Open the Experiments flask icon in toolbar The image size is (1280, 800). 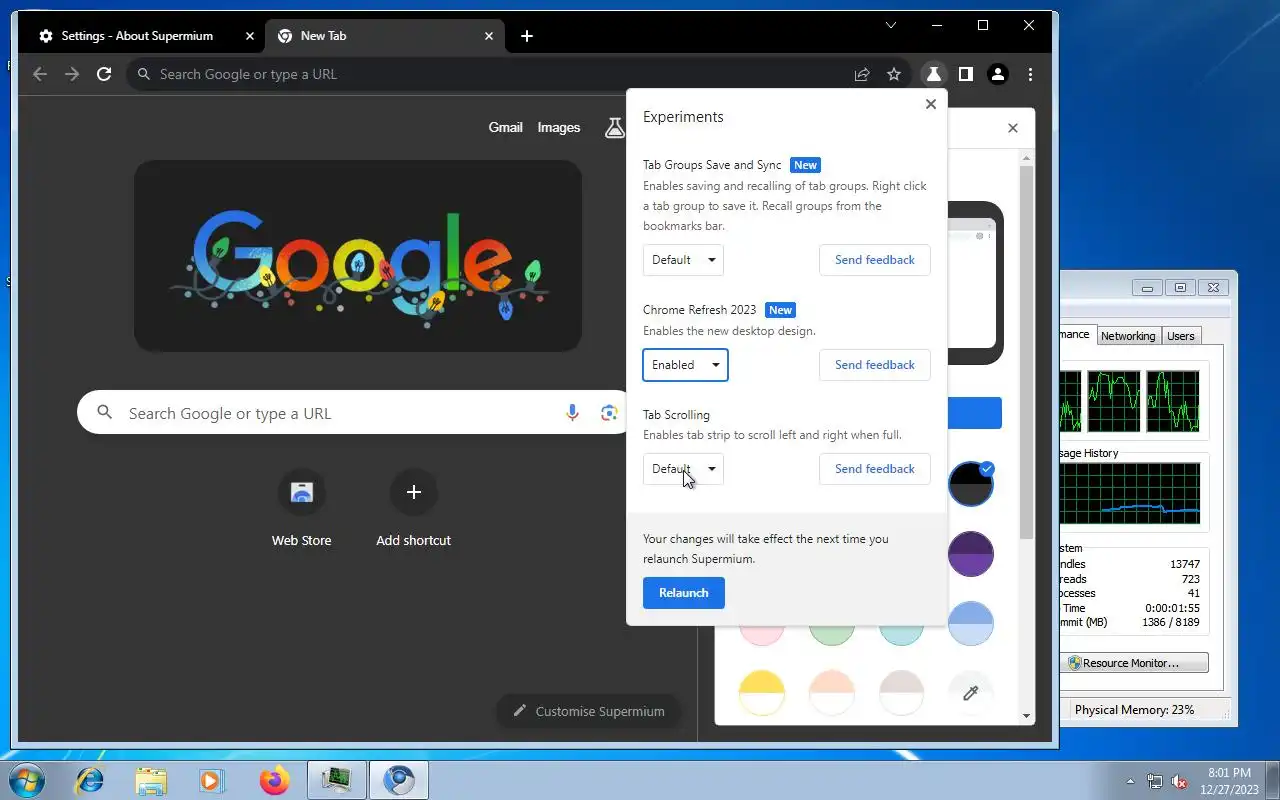pyautogui.click(x=932, y=74)
